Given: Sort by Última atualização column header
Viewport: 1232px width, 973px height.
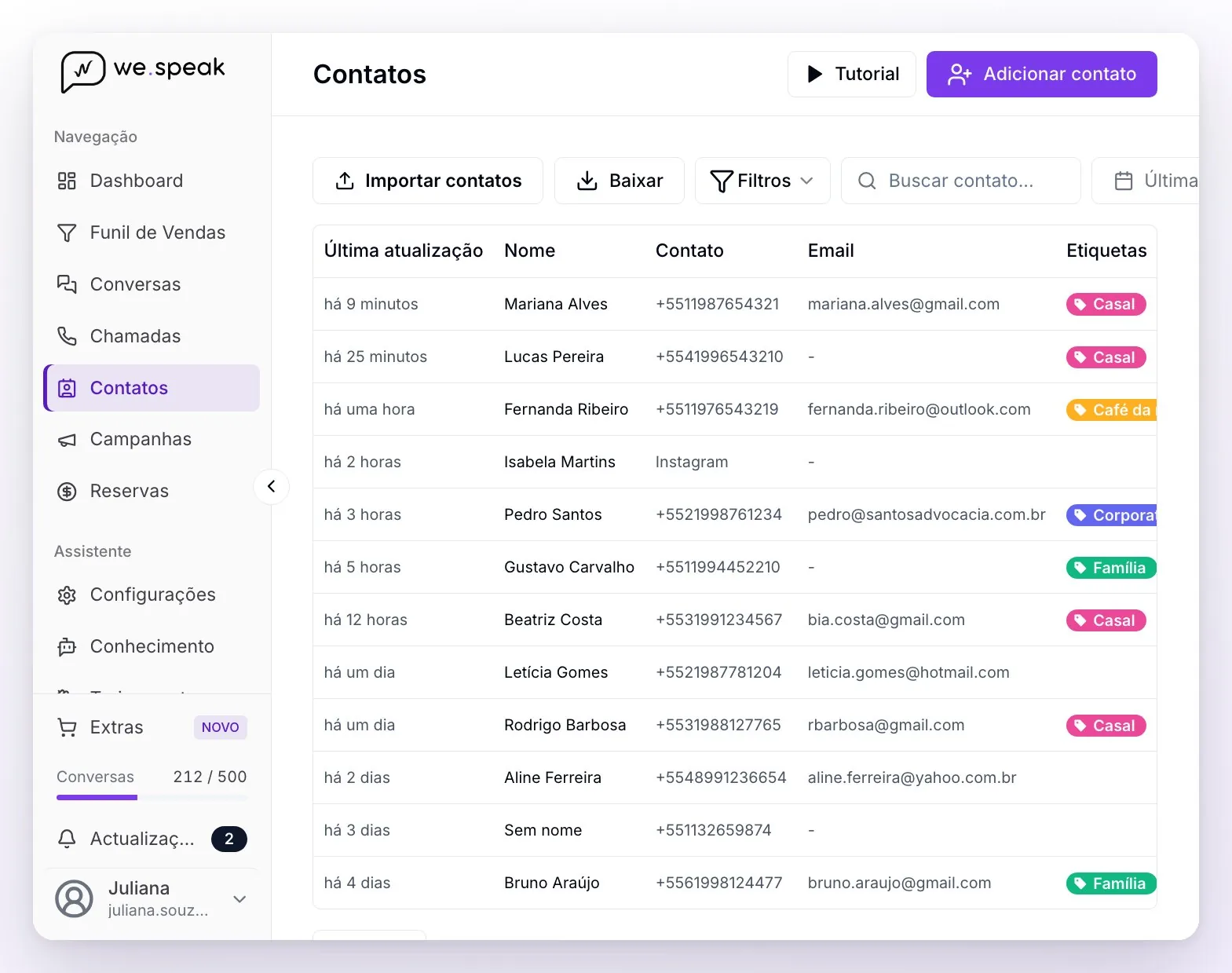Looking at the screenshot, I should (x=404, y=251).
